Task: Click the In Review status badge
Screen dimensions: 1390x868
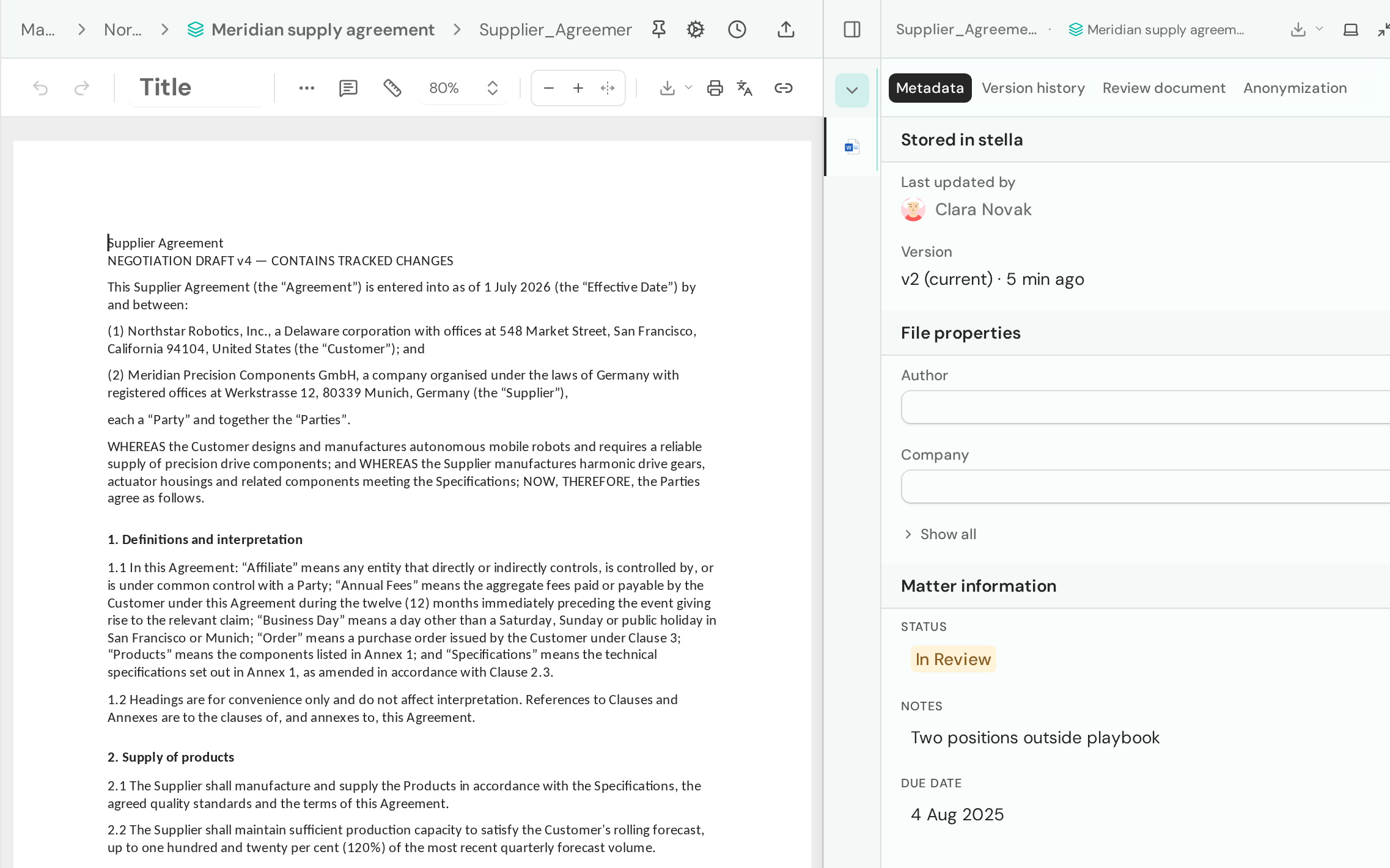Action: point(953,659)
